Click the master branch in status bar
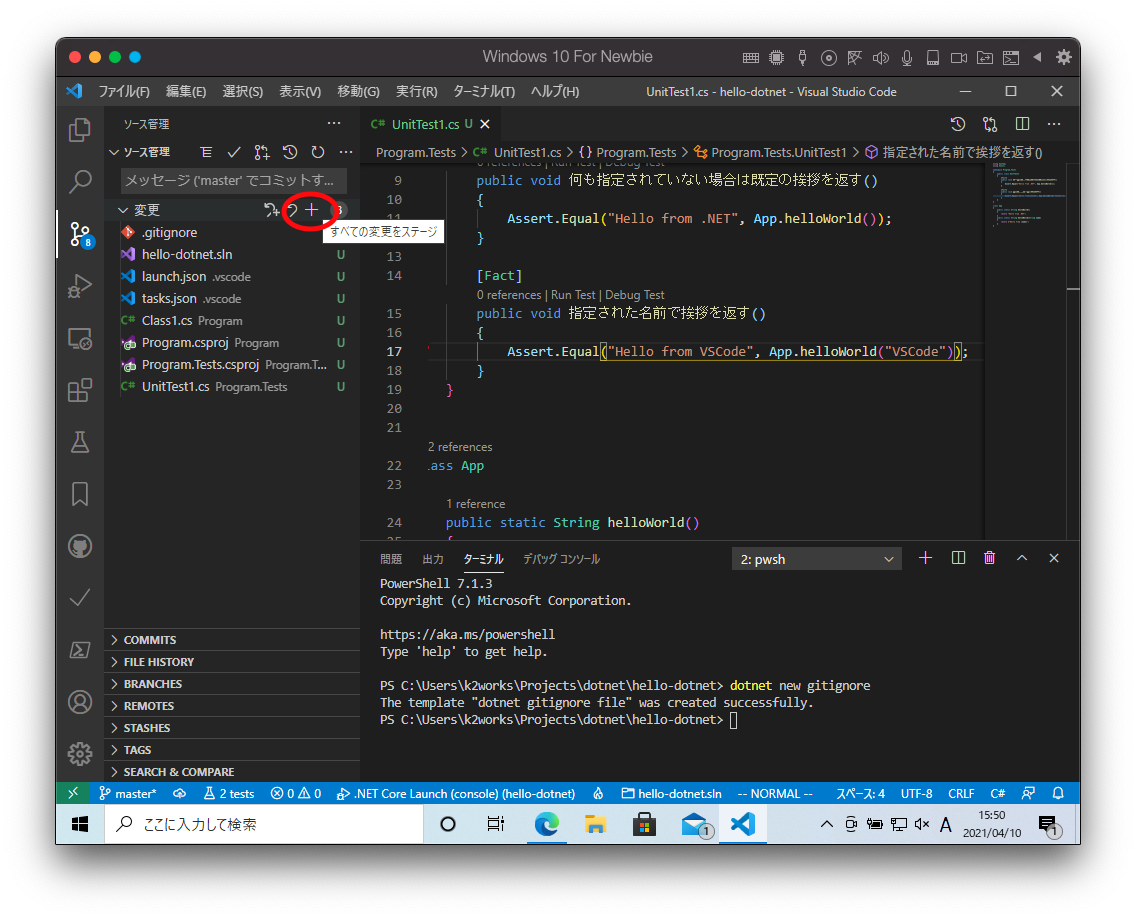The height and width of the screenshot is (918, 1136). pyautogui.click(x=128, y=793)
